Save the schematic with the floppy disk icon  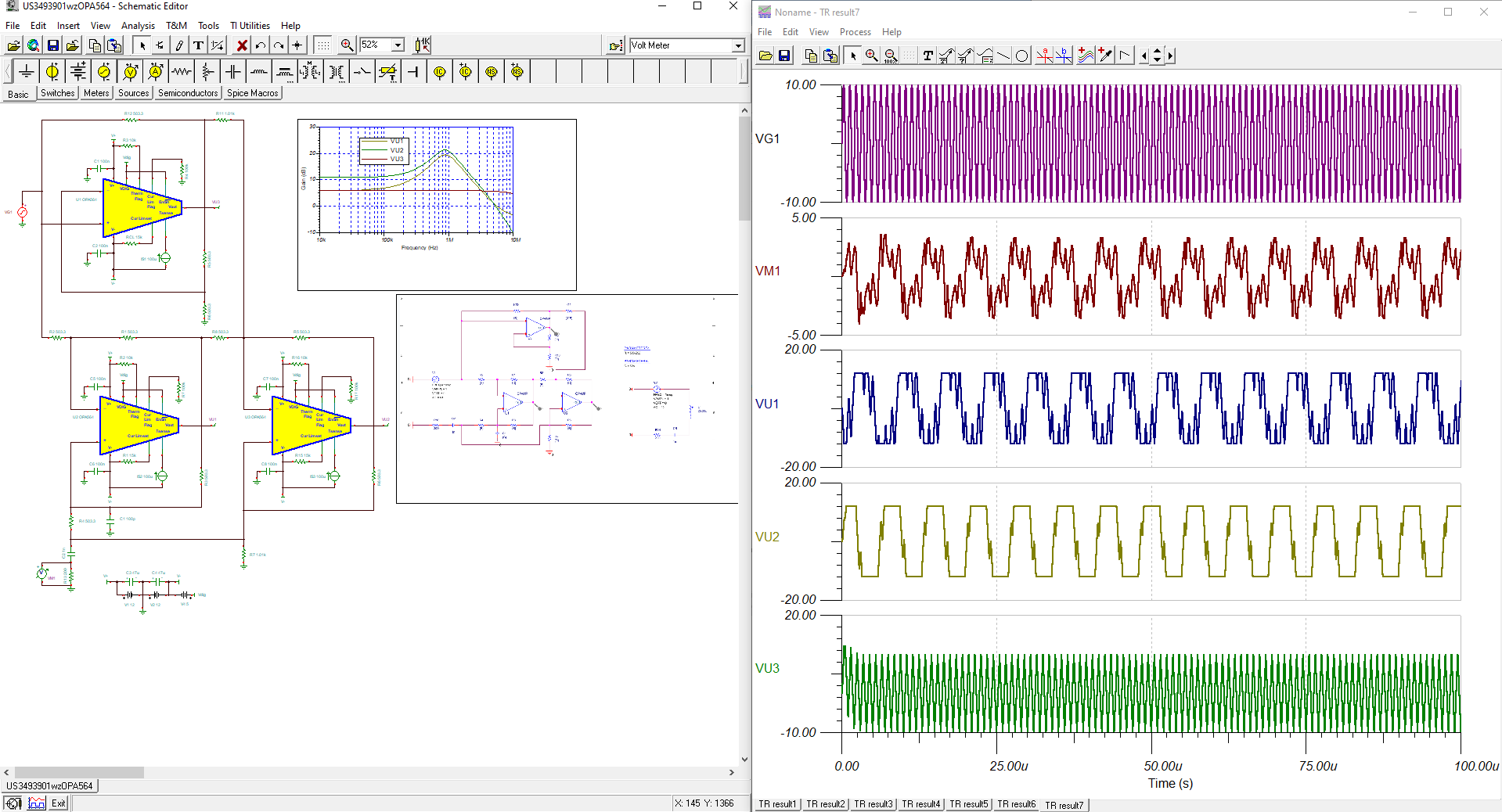[x=53, y=45]
